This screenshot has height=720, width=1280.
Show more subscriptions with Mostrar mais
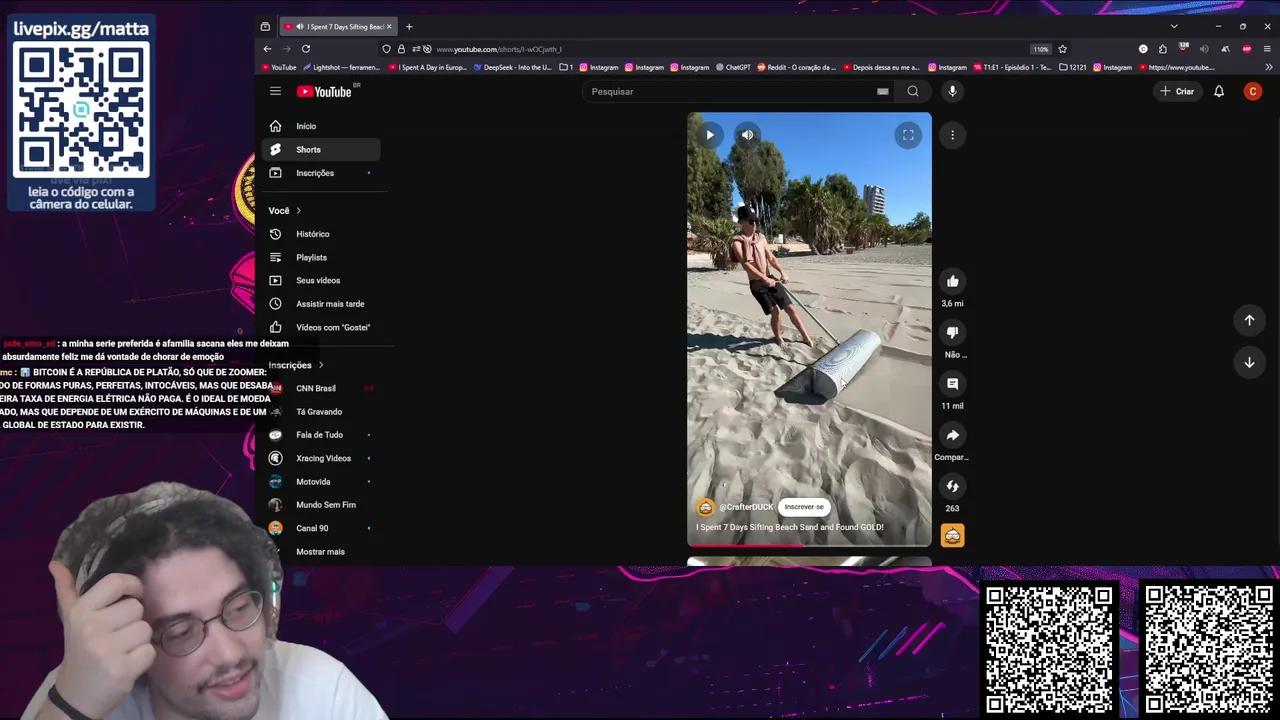point(320,552)
